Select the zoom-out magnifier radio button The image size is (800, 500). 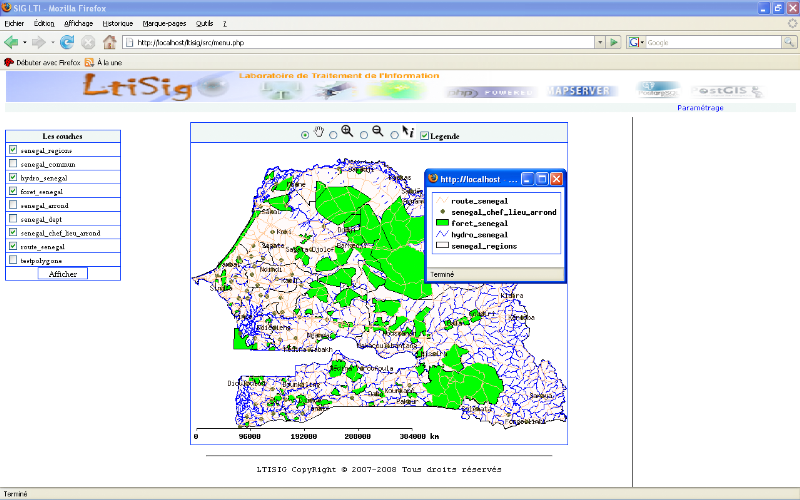click(x=364, y=135)
